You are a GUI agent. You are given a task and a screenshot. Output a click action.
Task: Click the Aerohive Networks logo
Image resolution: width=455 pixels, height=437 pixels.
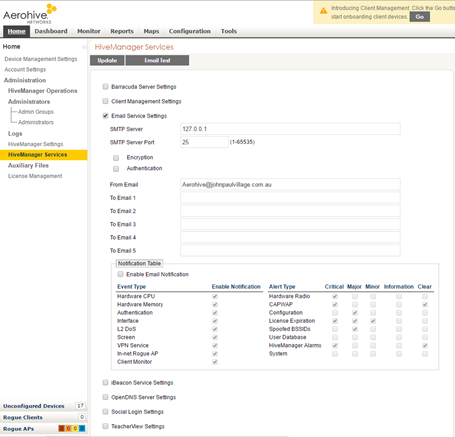click(30, 14)
